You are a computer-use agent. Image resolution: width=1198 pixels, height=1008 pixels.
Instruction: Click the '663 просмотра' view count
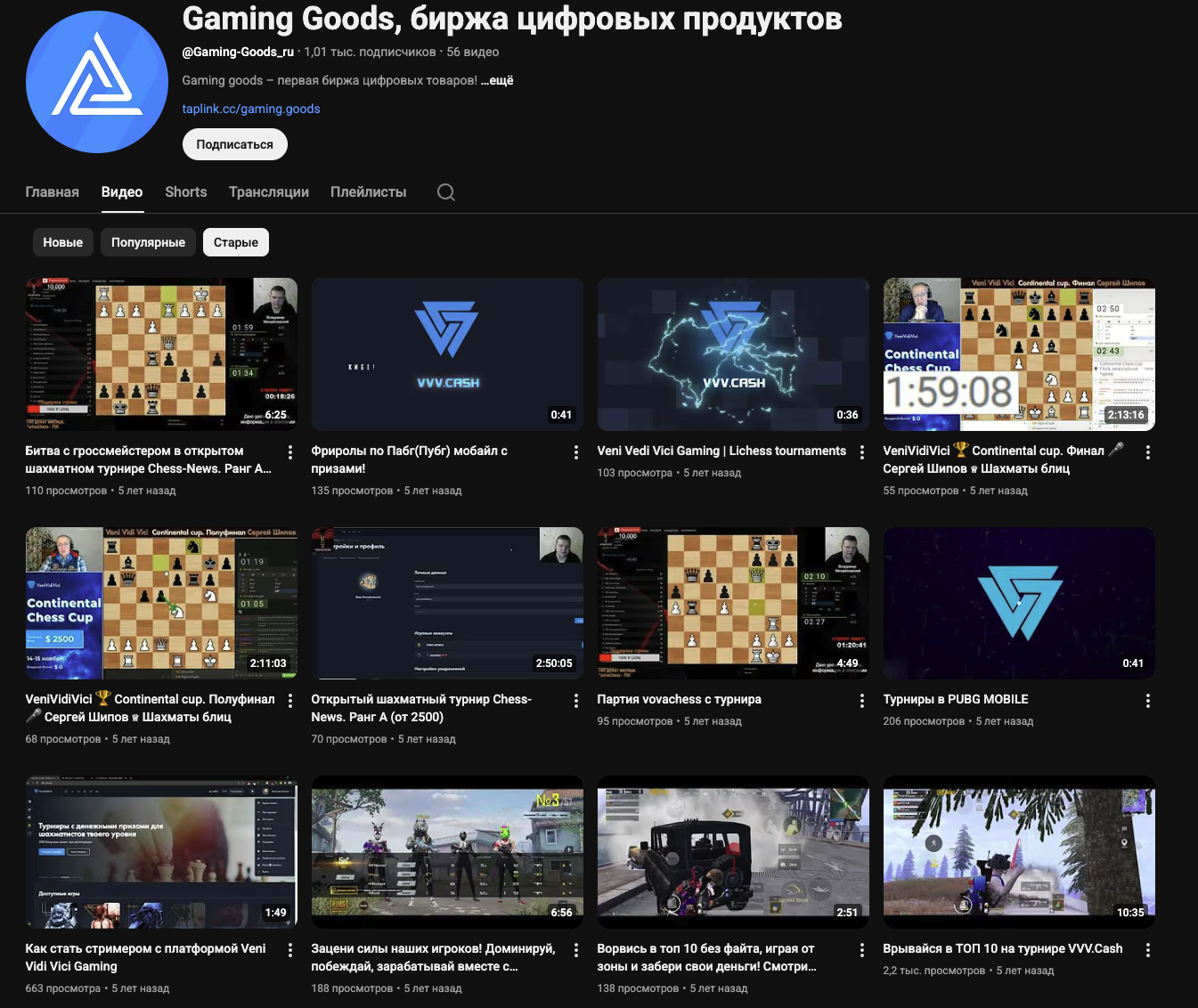point(63,988)
